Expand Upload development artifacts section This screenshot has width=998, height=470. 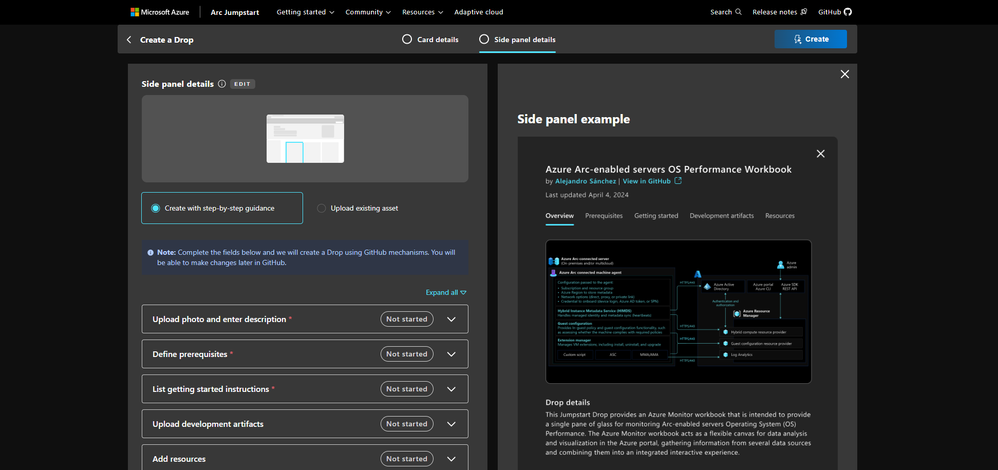click(305, 424)
